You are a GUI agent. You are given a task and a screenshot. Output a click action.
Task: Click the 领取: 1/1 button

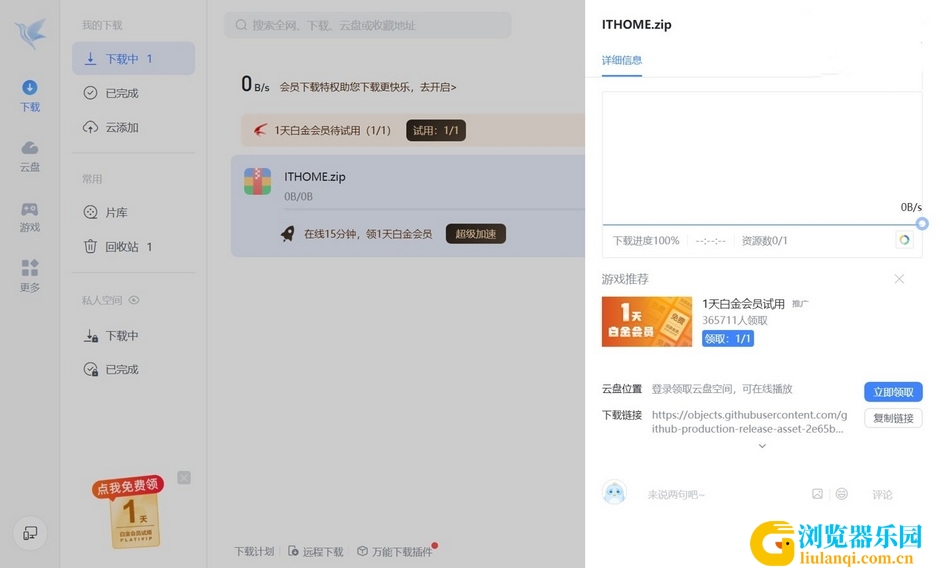(x=728, y=338)
